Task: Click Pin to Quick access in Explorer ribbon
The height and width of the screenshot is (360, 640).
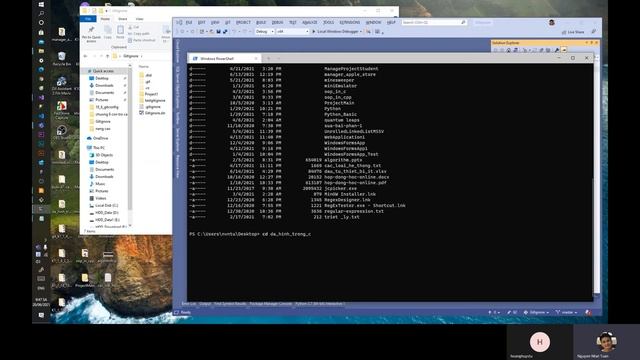Action: point(91,34)
